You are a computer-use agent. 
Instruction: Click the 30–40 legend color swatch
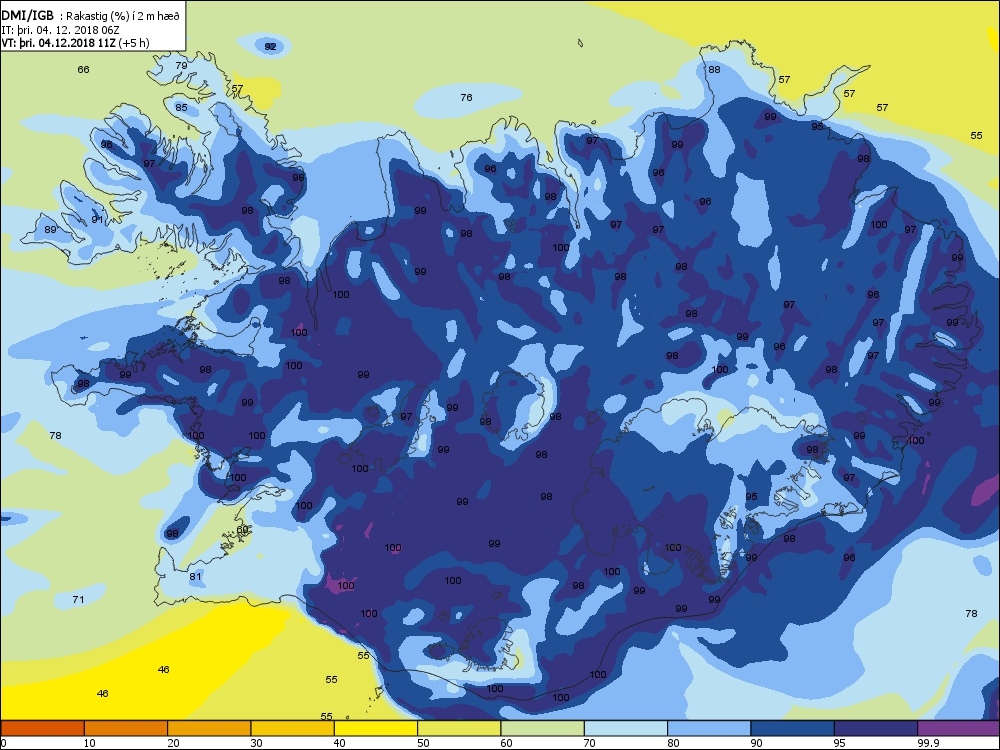tap(293, 728)
